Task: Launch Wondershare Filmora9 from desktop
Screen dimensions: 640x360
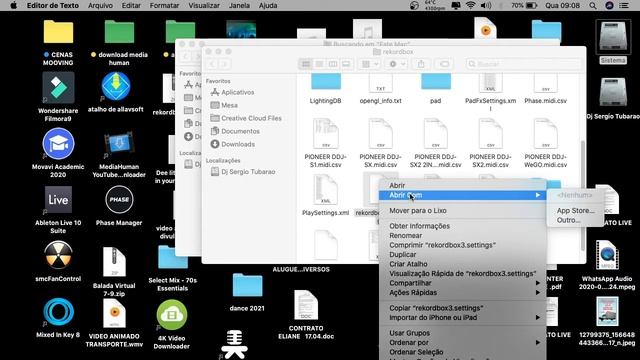Action: pyautogui.click(x=58, y=88)
